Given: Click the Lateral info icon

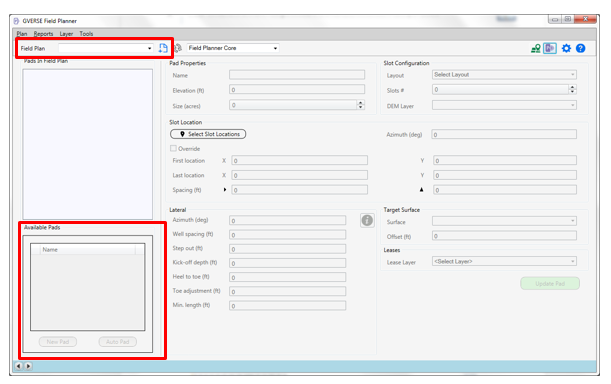Looking at the screenshot, I should pyautogui.click(x=367, y=221).
